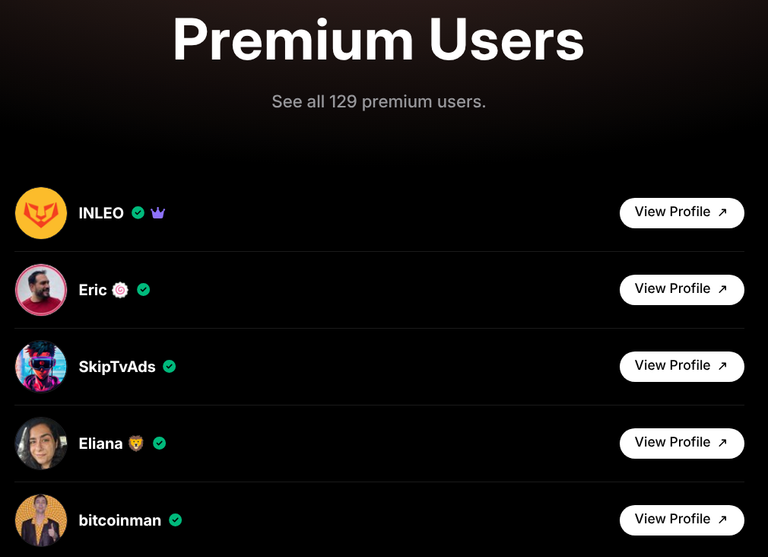
Task: Click the purple crown icon beside INLEO
Action: click(x=158, y=213)
